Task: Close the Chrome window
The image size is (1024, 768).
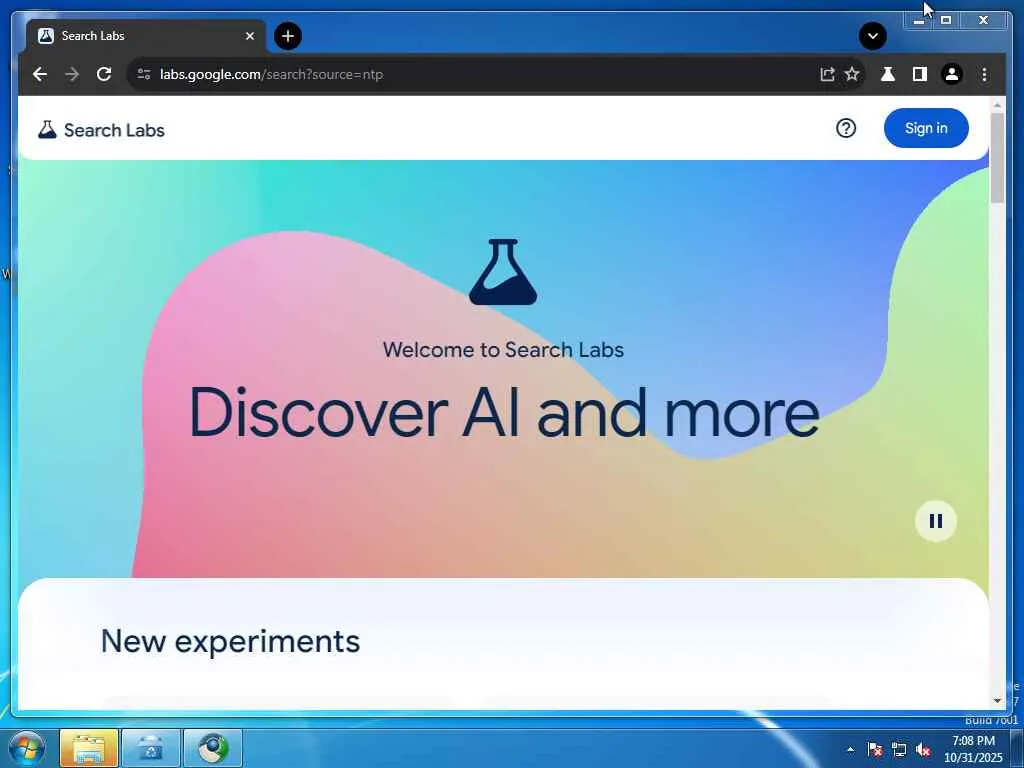Action: tap(984, 21)
